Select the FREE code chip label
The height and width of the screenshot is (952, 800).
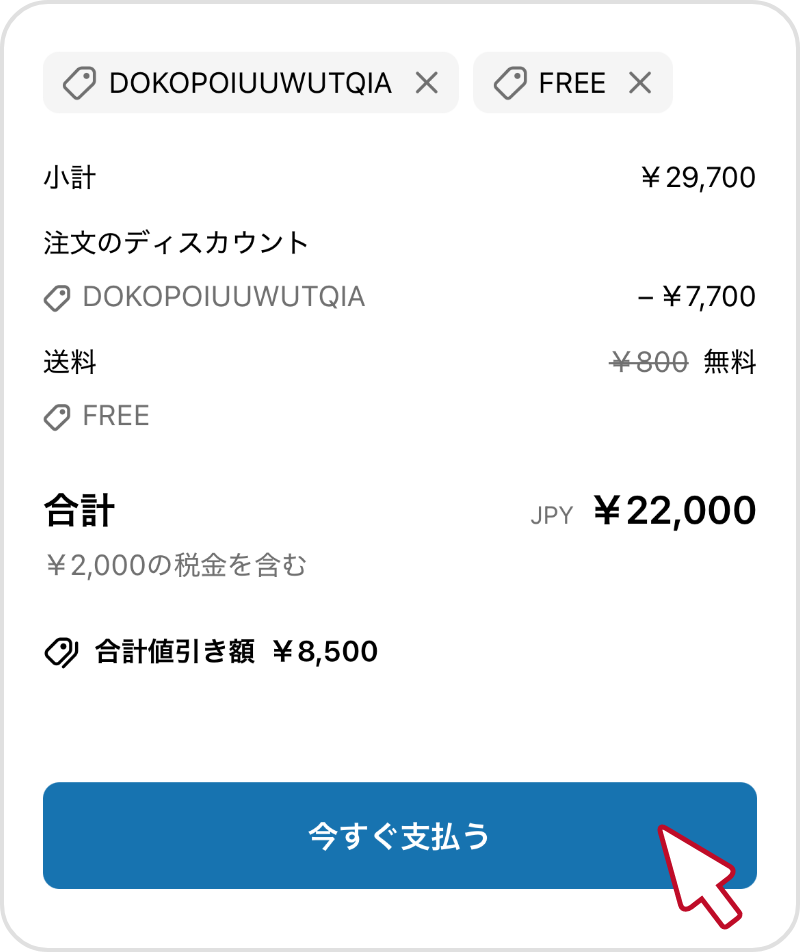point(572,83)
